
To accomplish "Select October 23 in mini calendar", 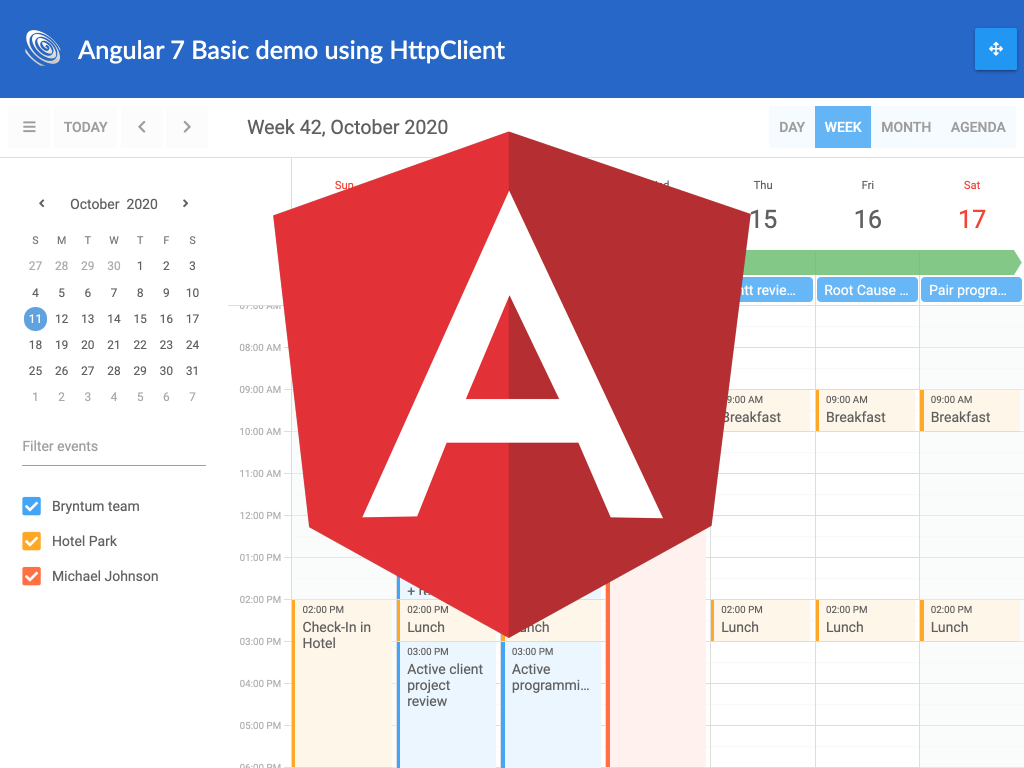I will click(x=166, y=345).
